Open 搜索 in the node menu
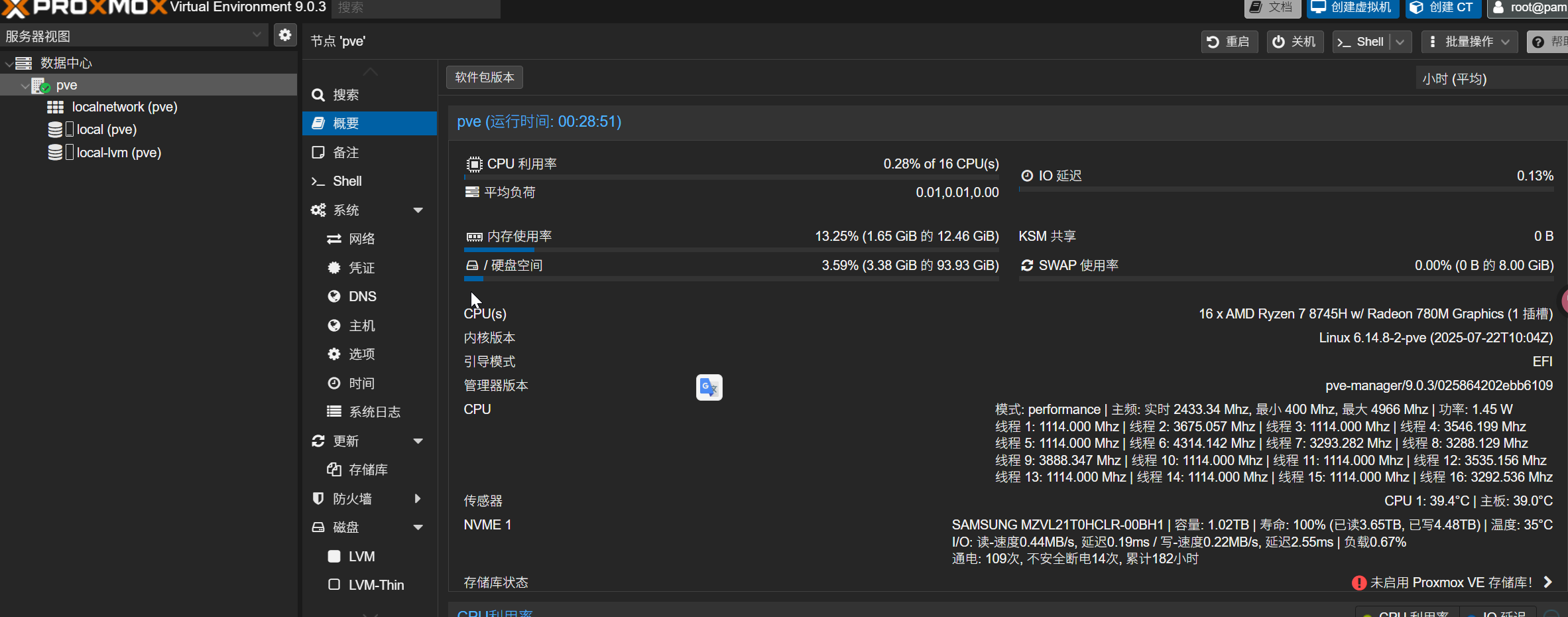 pos(370,95)
